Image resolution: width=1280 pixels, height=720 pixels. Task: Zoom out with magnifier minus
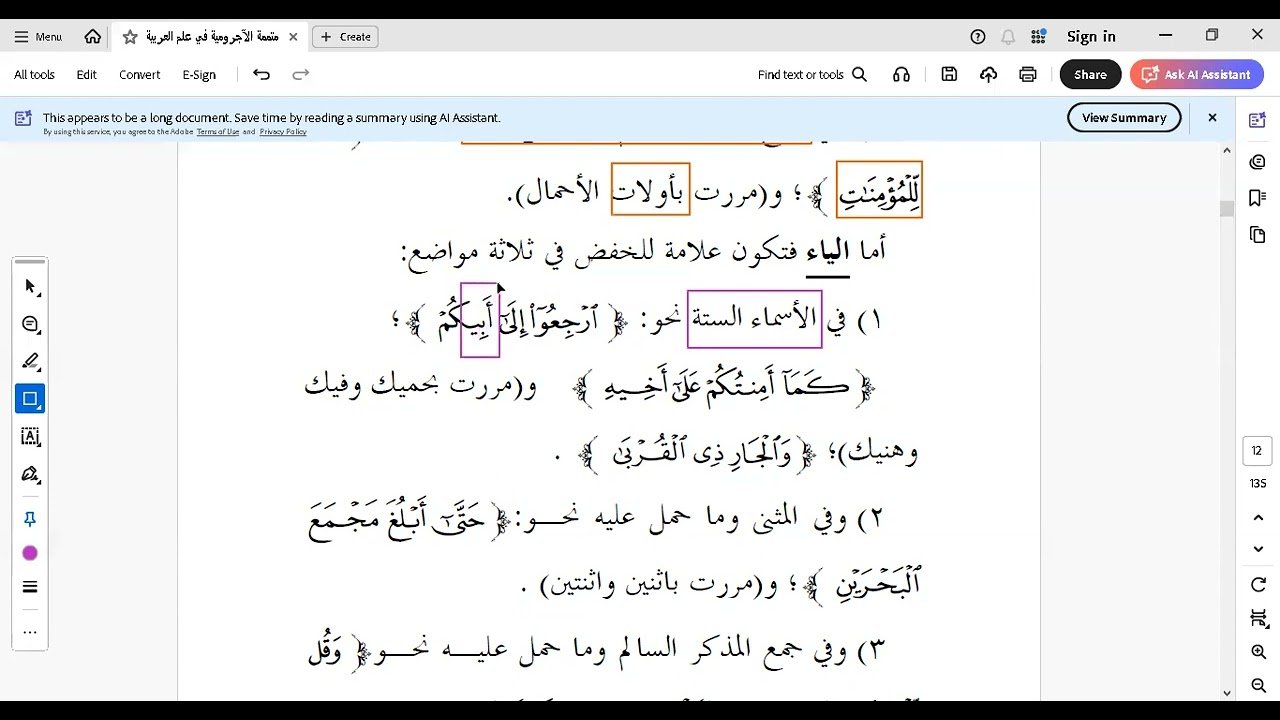[x=1258, y=685]
